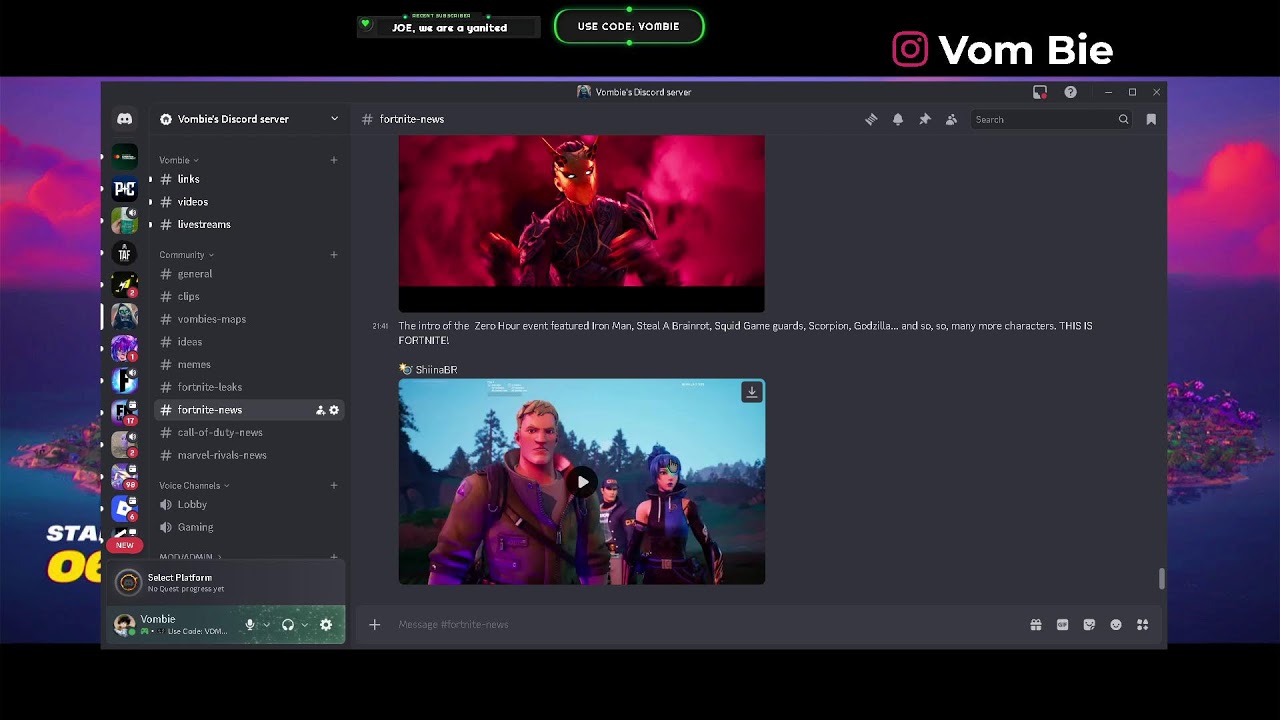The width and height of the screenshot is (1280, 720).
Task: Open the GIF picker
Action: 1062,625
